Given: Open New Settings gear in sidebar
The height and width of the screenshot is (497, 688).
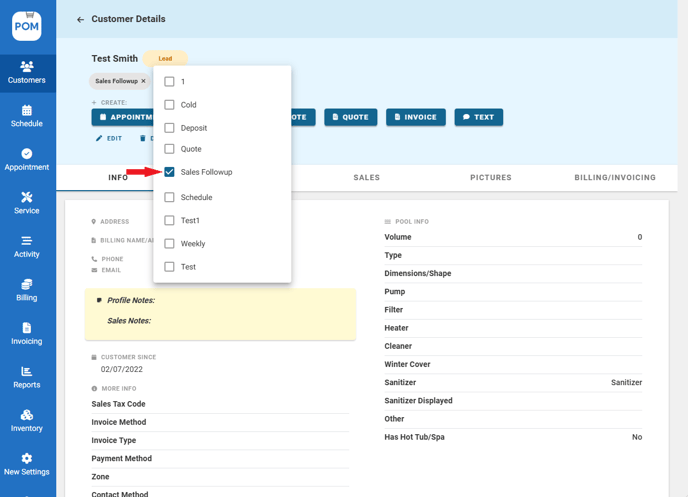Looking at the screenshot, I should [x=27, y=464].
